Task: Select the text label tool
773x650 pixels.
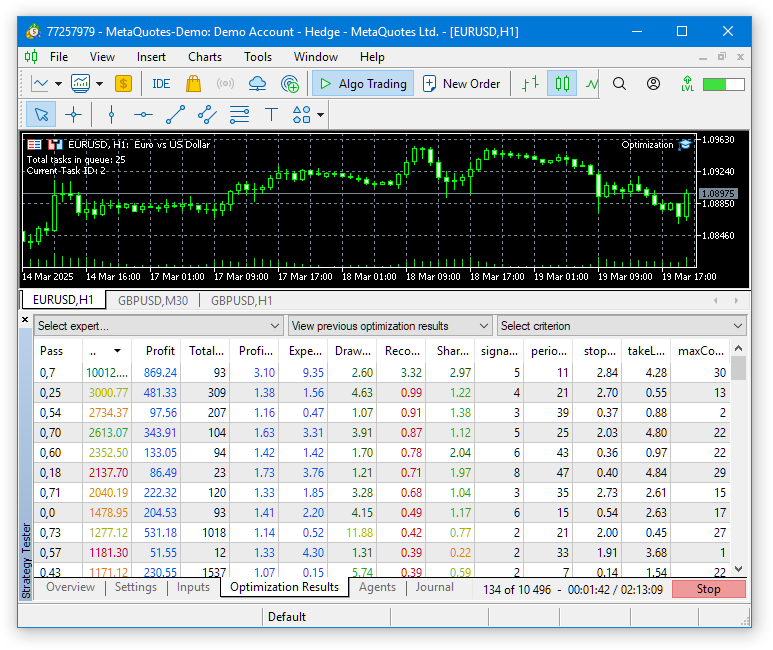Action: [x=271, y=114]
